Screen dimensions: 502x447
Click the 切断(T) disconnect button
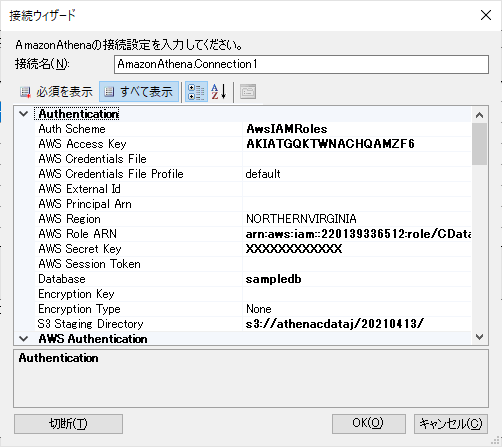coord(68,424)
